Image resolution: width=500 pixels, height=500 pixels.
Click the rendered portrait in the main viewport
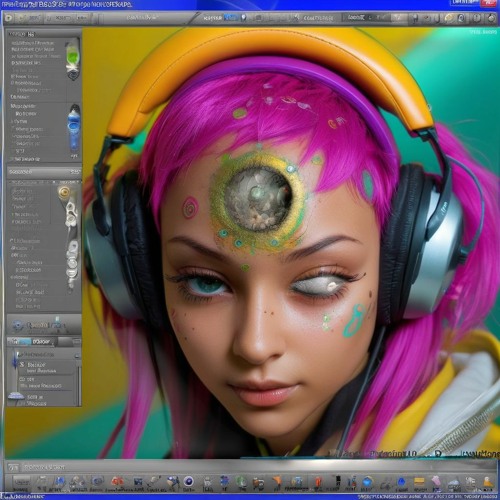pyautogui.click(x=290, y=243)
